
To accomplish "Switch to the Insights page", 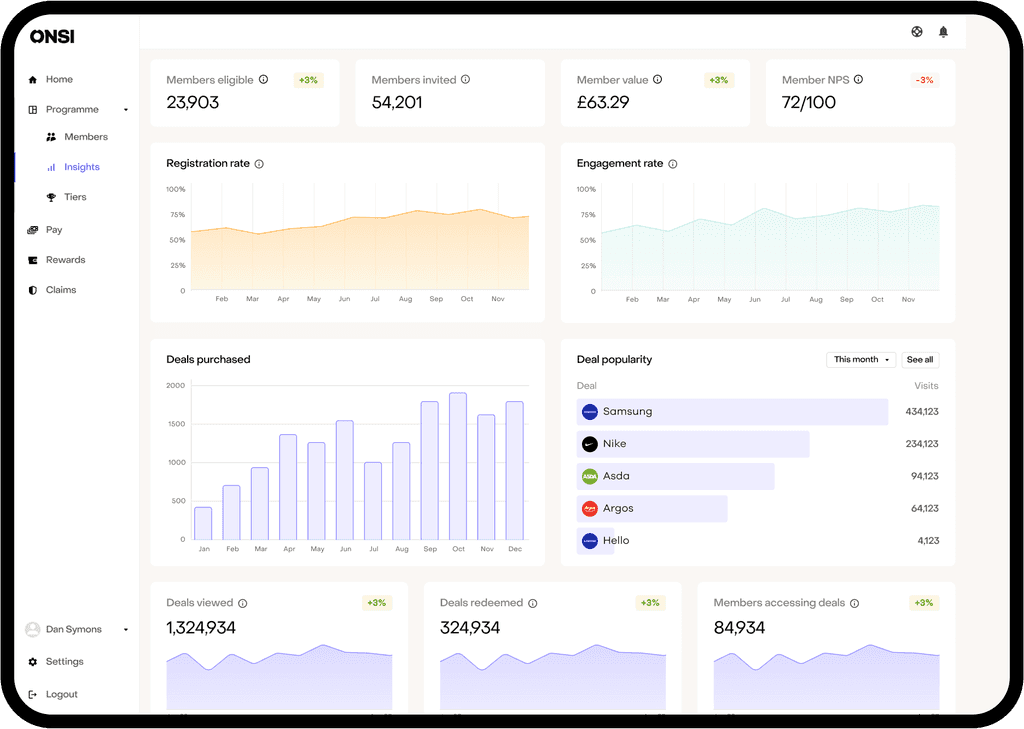I will (82, 167).
